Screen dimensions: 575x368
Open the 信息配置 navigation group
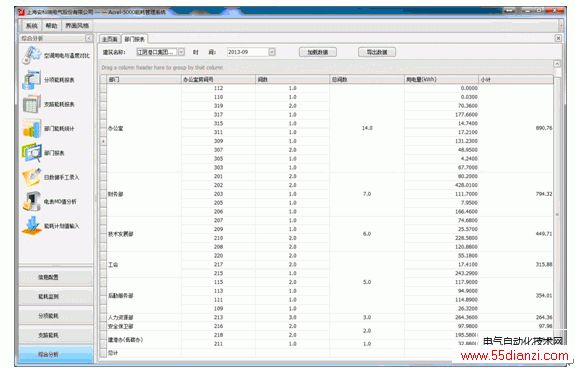[x=56, y=277]
